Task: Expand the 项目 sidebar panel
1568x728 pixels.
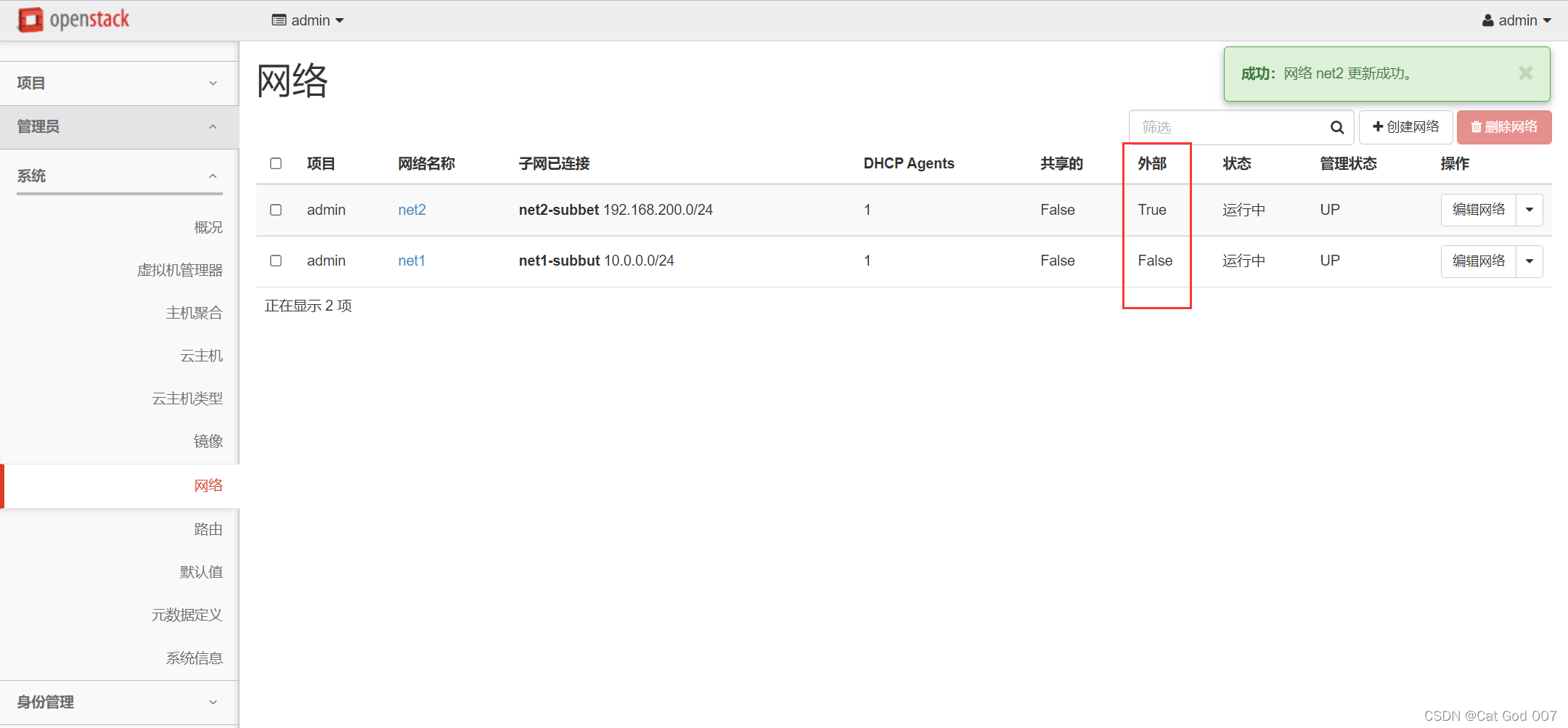Action: pos(119,83)
